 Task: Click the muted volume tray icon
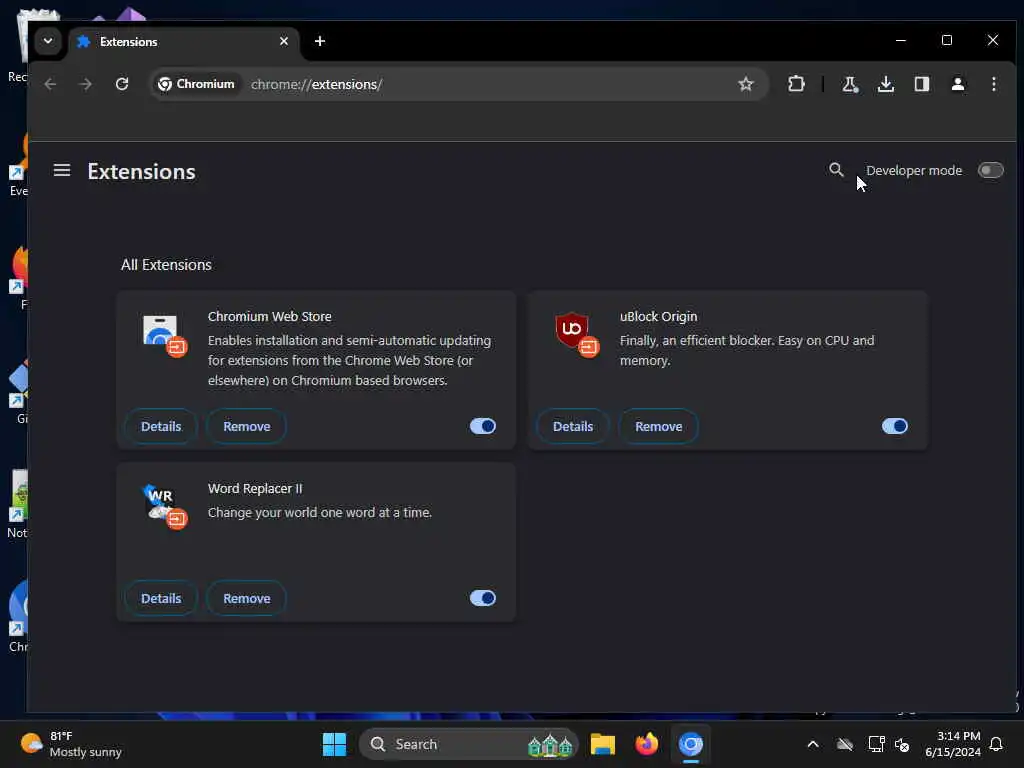click(x=902, y=744)
